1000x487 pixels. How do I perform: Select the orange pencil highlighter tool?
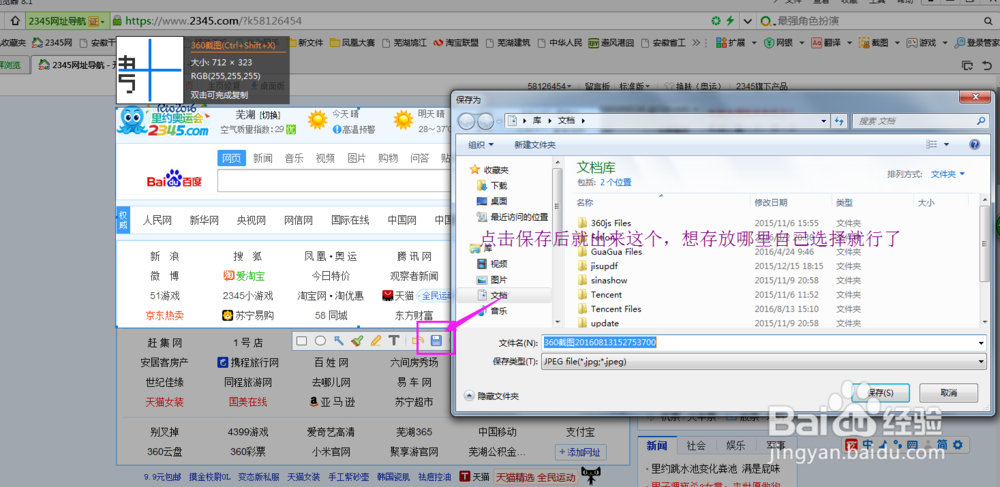click(376, 341)
